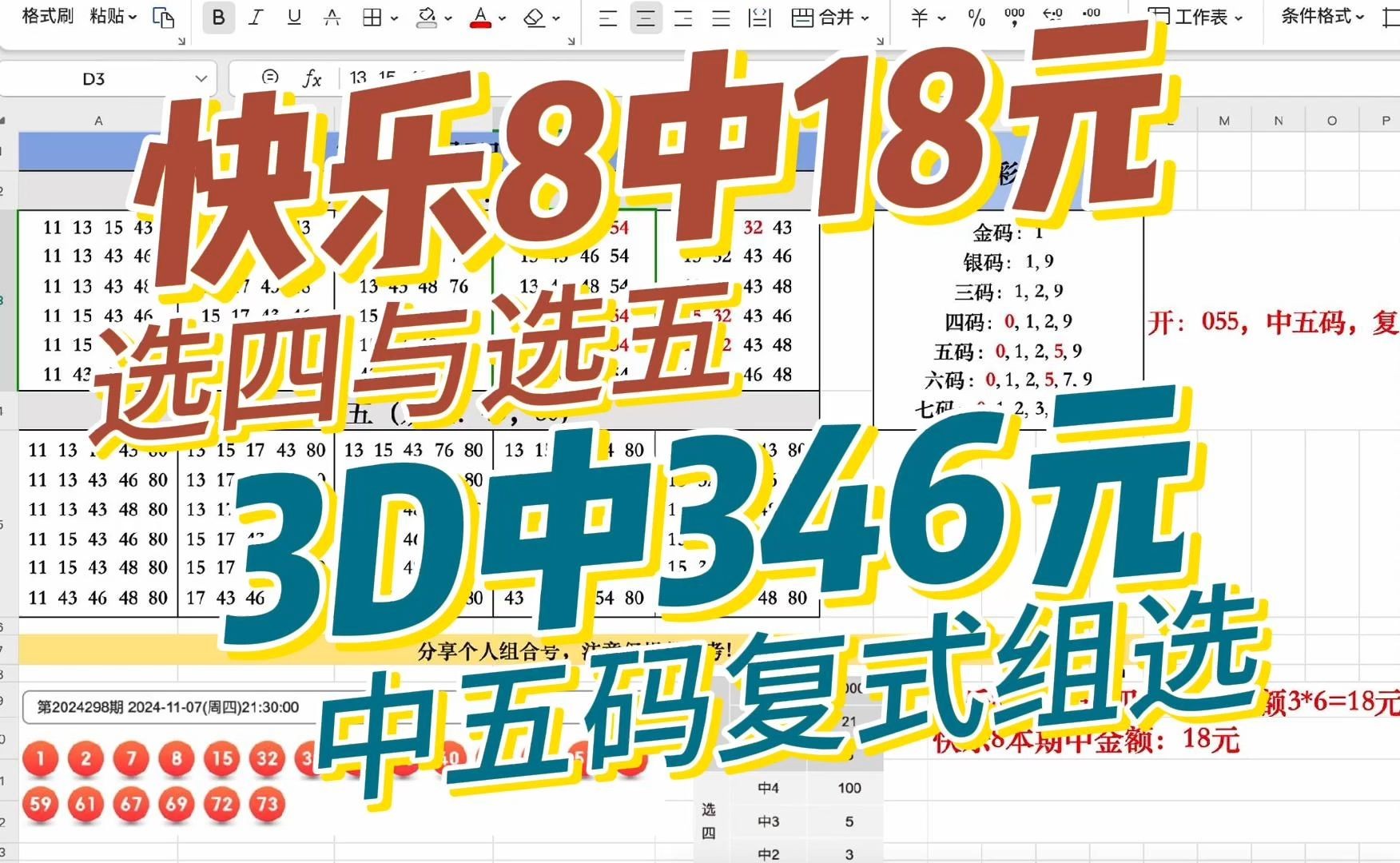Click the 中3 prize row label
The height and width of the screenshot is (863, 1400).
(x=768, y=821)
